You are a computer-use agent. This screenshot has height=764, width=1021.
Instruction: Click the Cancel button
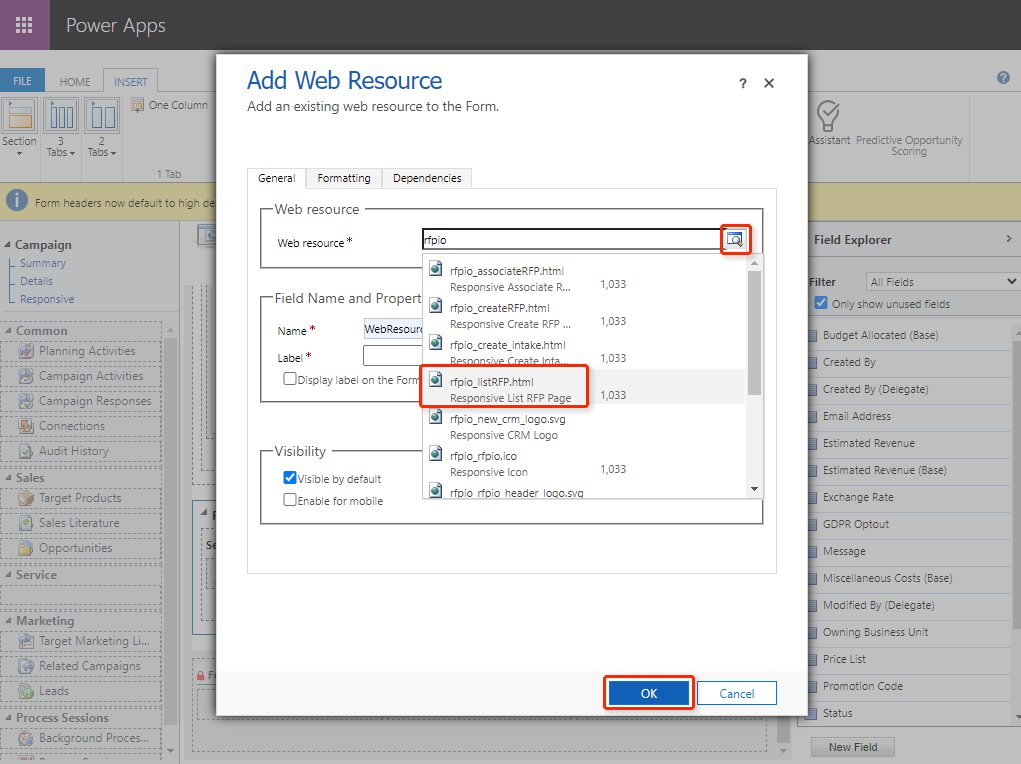736,693
